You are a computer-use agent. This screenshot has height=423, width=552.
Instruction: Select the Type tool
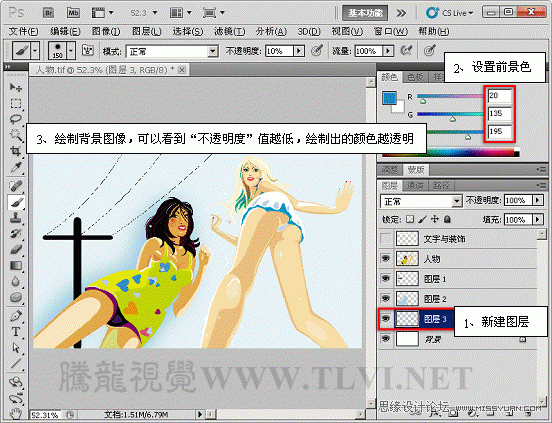click(x=15, y=332)
